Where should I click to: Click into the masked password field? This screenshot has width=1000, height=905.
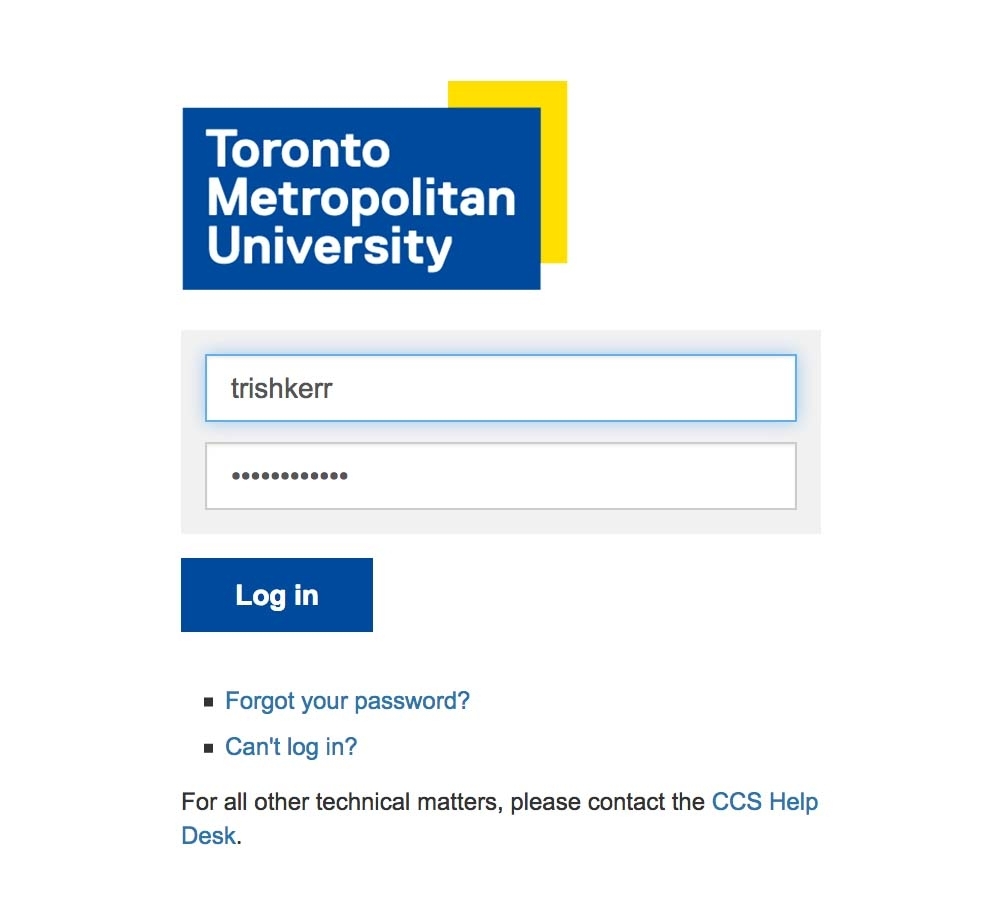[x=500, y=476]
